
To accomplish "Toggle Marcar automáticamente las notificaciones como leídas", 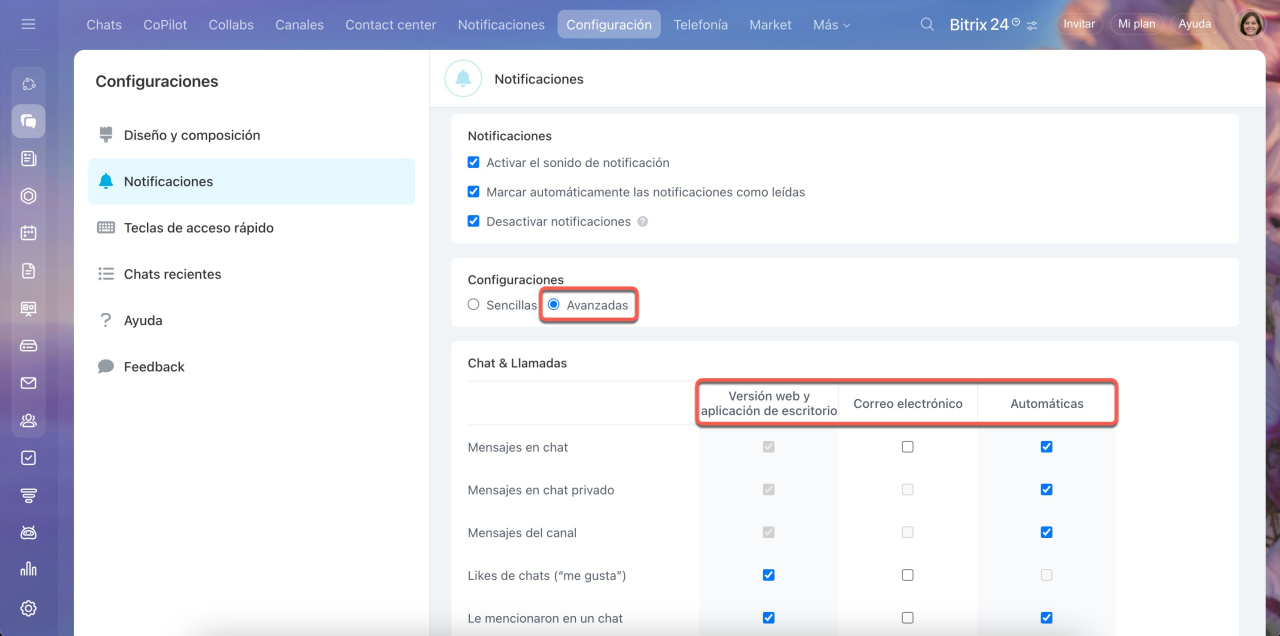I will (474, 192).
